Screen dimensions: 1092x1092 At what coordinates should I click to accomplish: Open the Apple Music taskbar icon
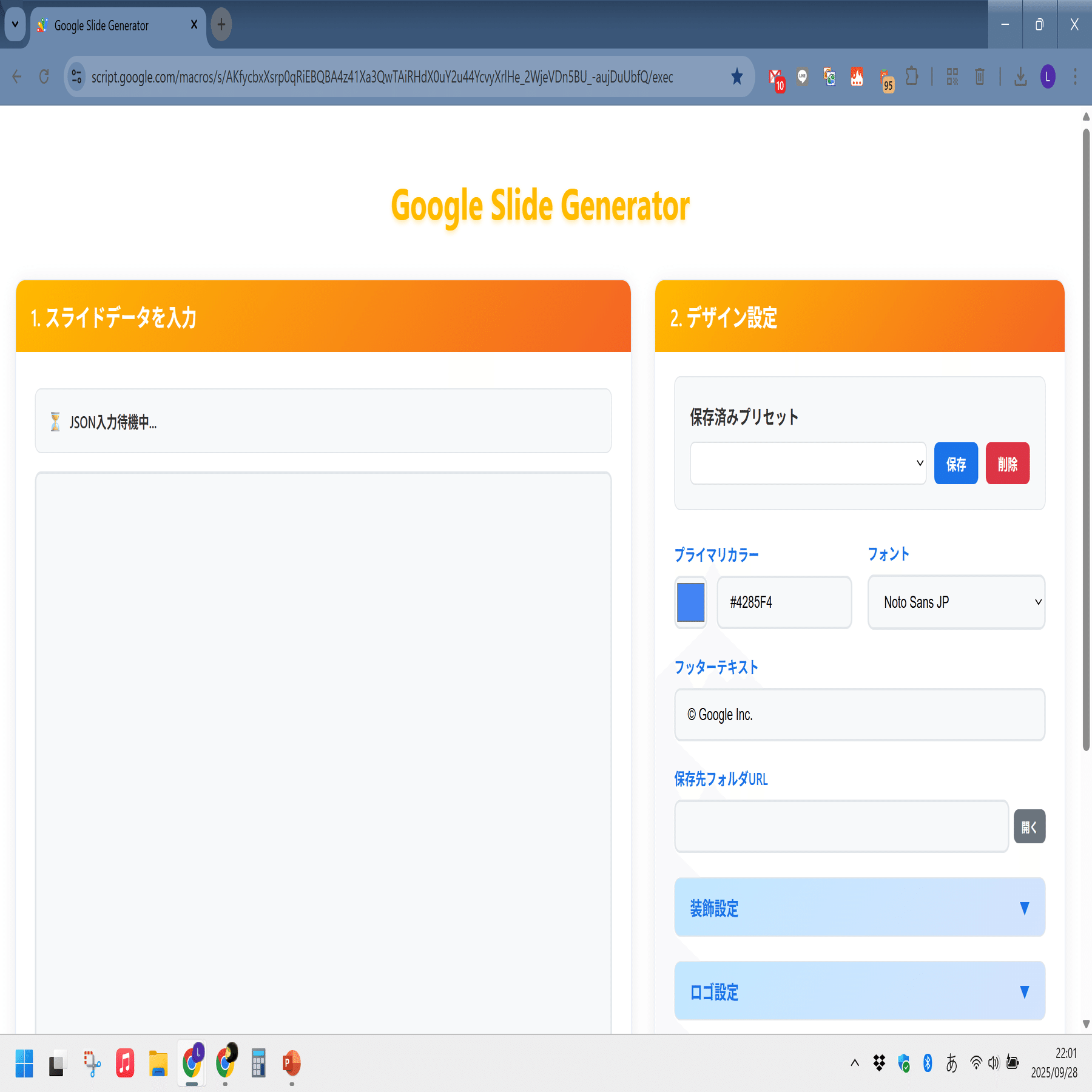coord(125,1063)
